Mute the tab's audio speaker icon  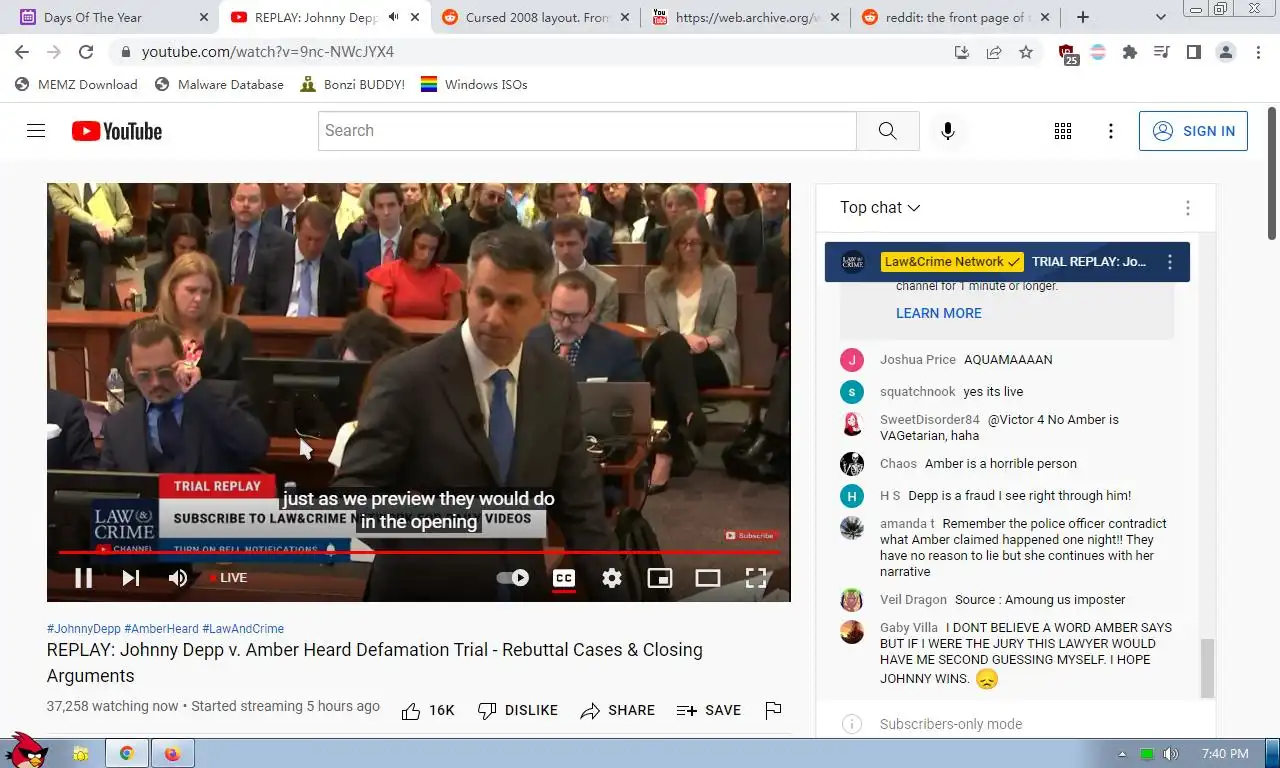(393, 17)
